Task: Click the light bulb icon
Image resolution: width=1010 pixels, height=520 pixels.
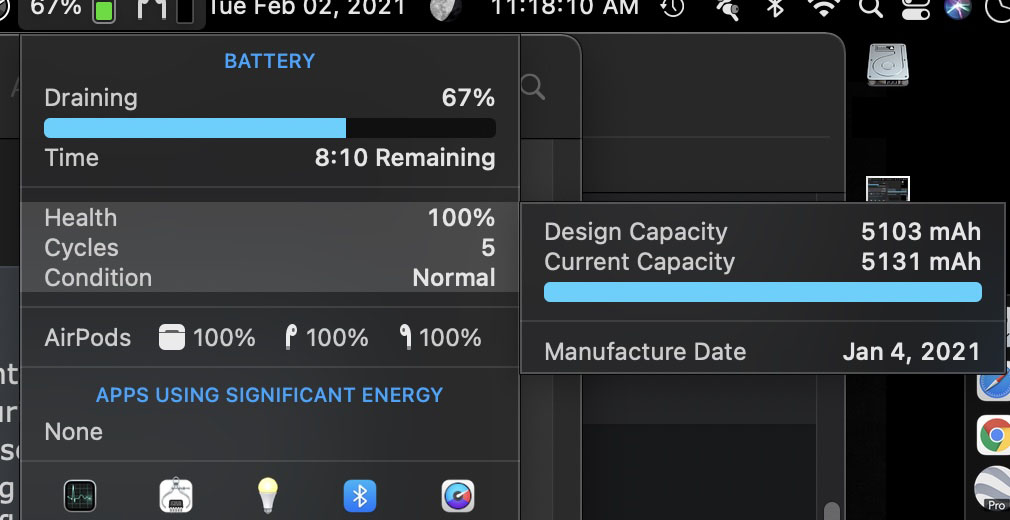Action: 267,496
